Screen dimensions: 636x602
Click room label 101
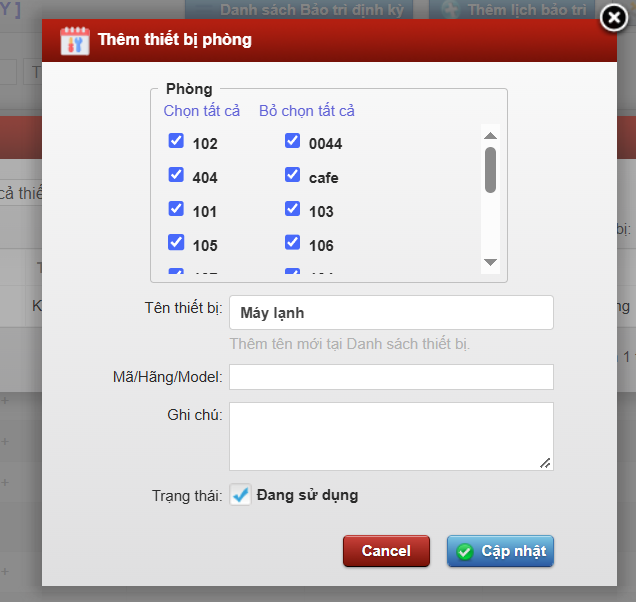click(x=205, y=211)
